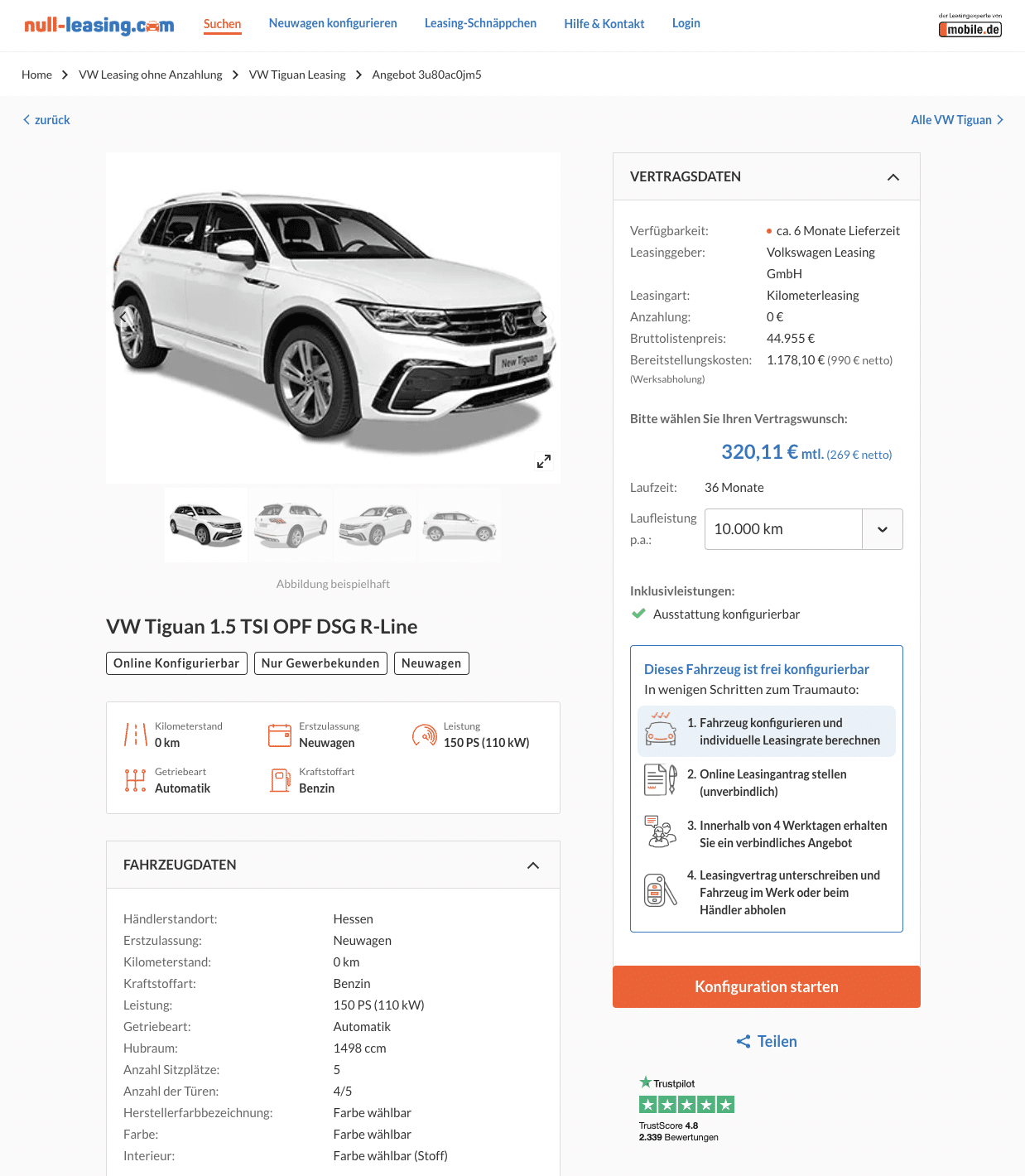Show next car image with right arrow
This screenshot has height=1176, width=1025.
543,316
